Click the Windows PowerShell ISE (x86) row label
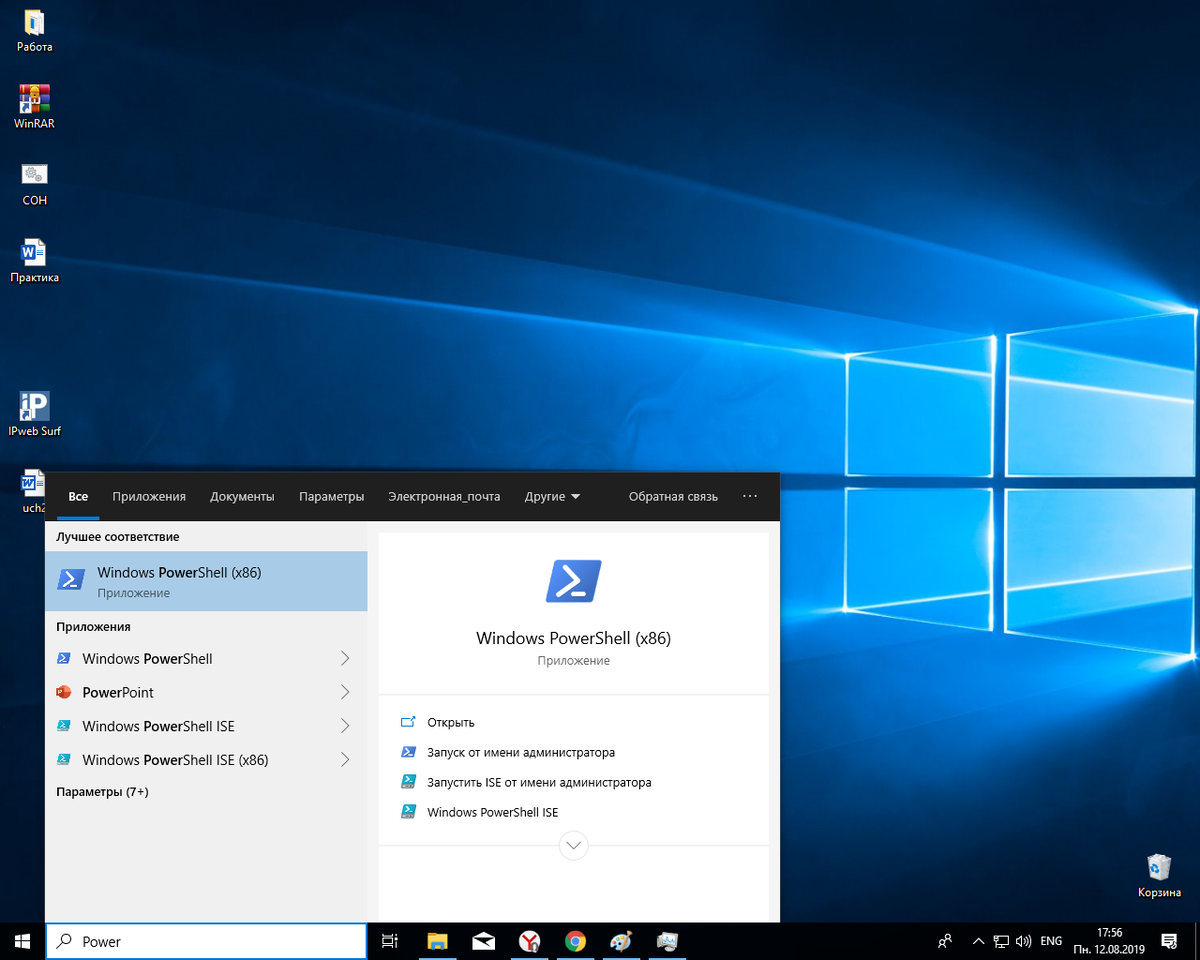Screen dimensions: 1200x960 pyautogui.click(x=175, y=760)
